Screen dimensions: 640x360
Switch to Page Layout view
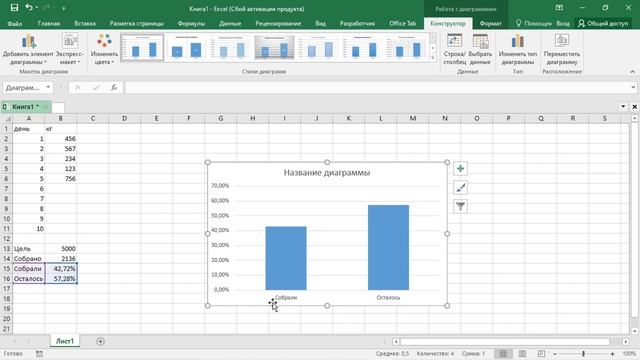pos(522,353)
